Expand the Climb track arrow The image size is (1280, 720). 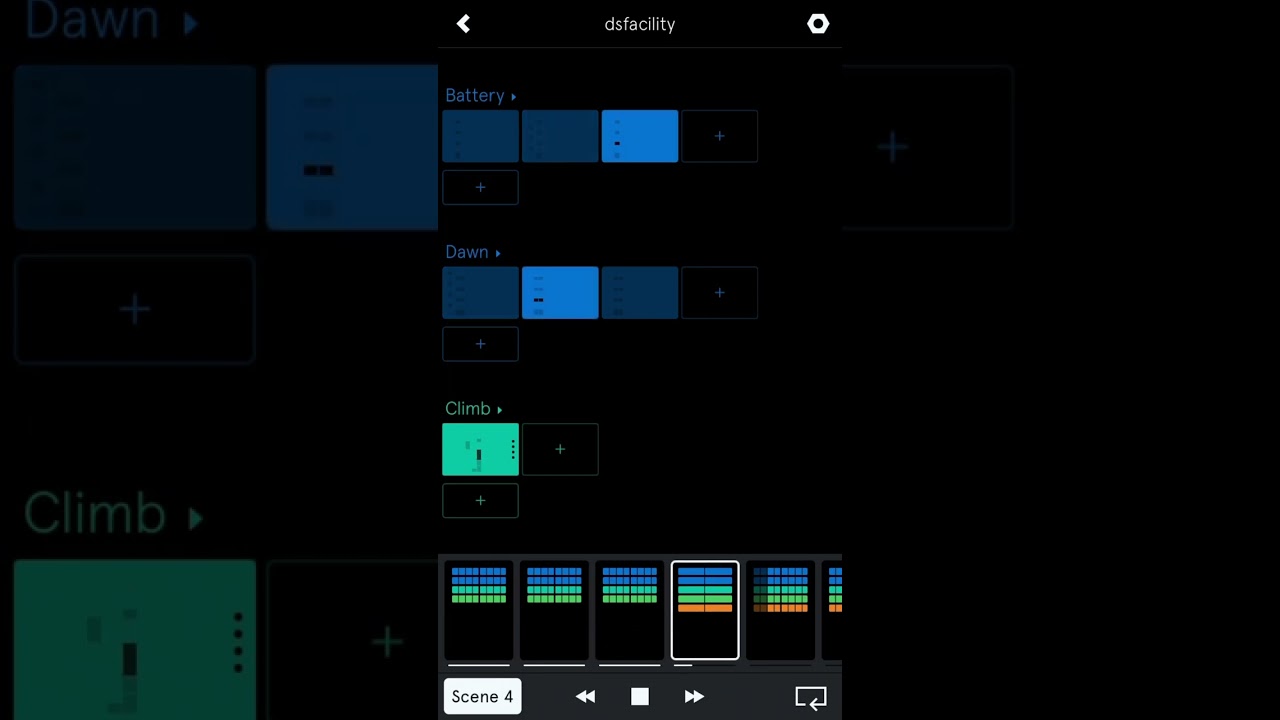click(500, 410)
